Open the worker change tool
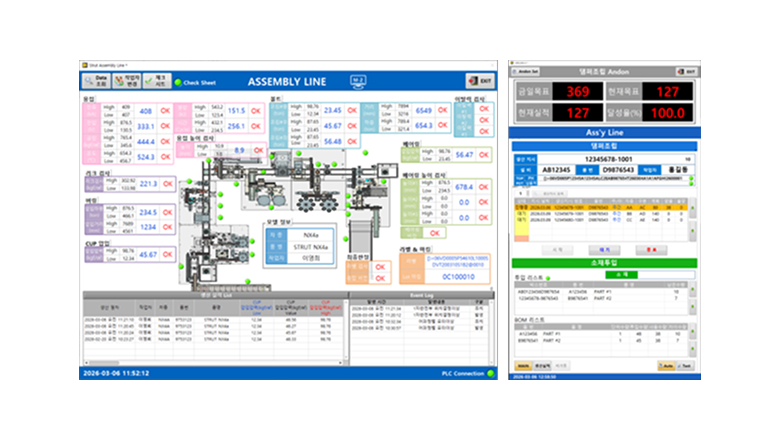Viewport: 780px width, 440px height. coord(128,81)
